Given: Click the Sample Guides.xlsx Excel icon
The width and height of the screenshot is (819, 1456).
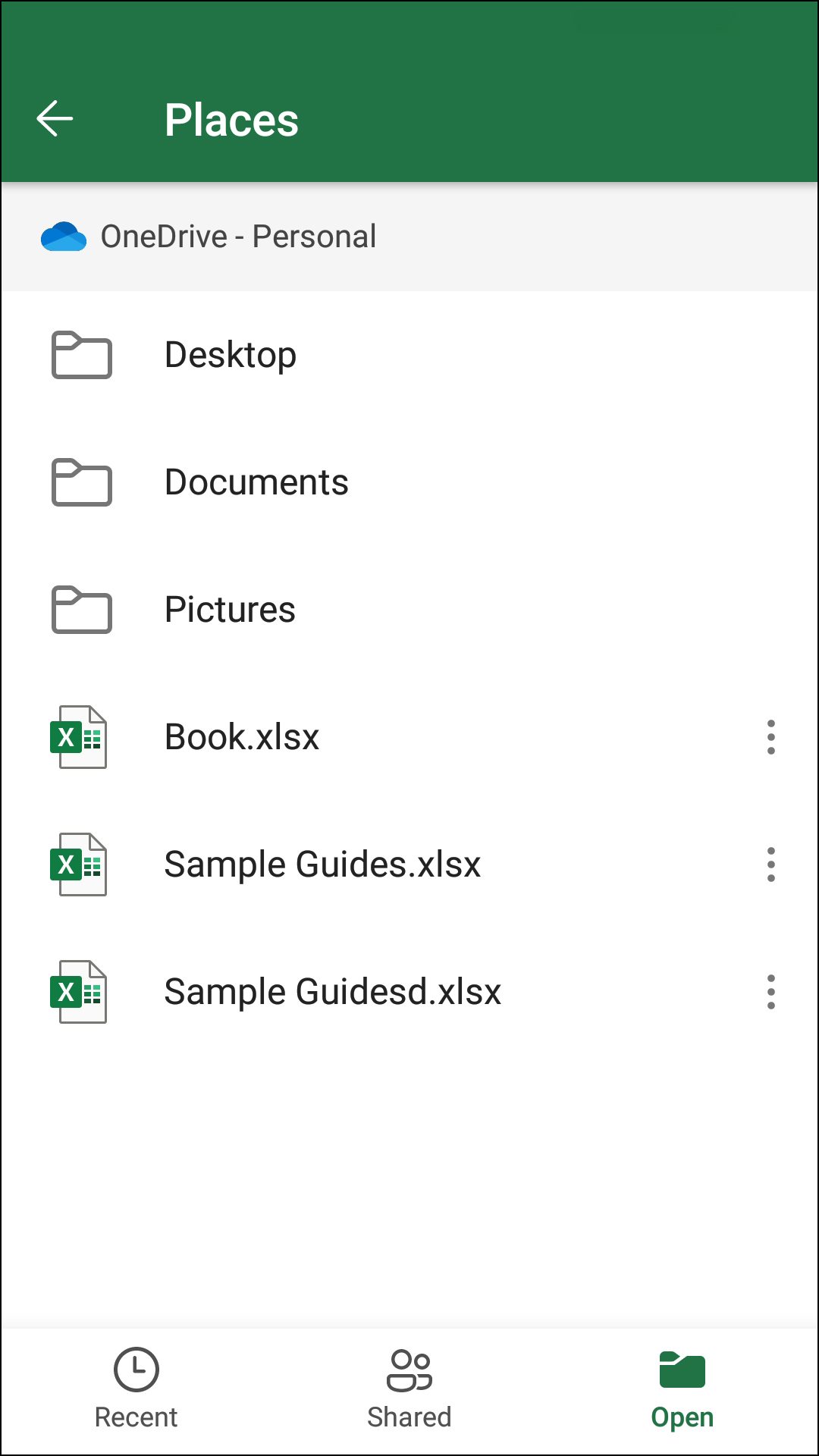Looking at the screenshot, I should 78,864.
